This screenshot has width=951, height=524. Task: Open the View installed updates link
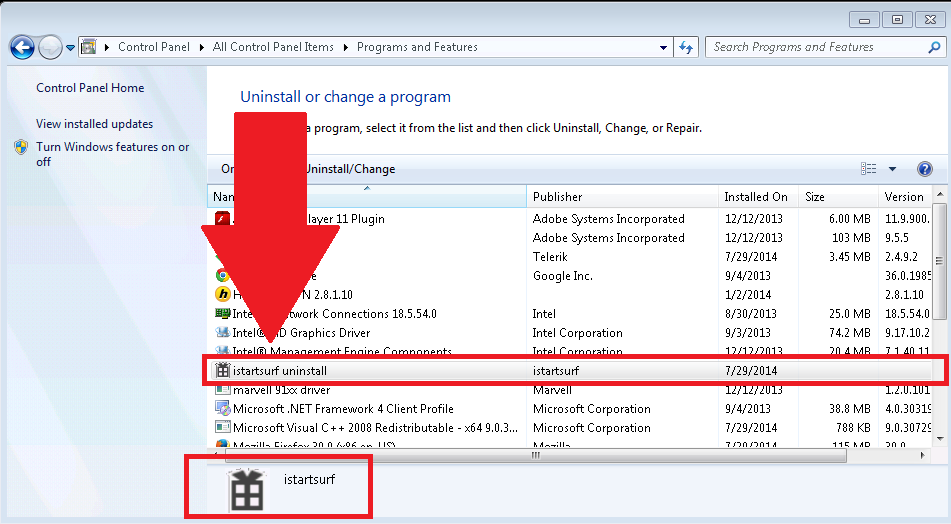(95, 124)
